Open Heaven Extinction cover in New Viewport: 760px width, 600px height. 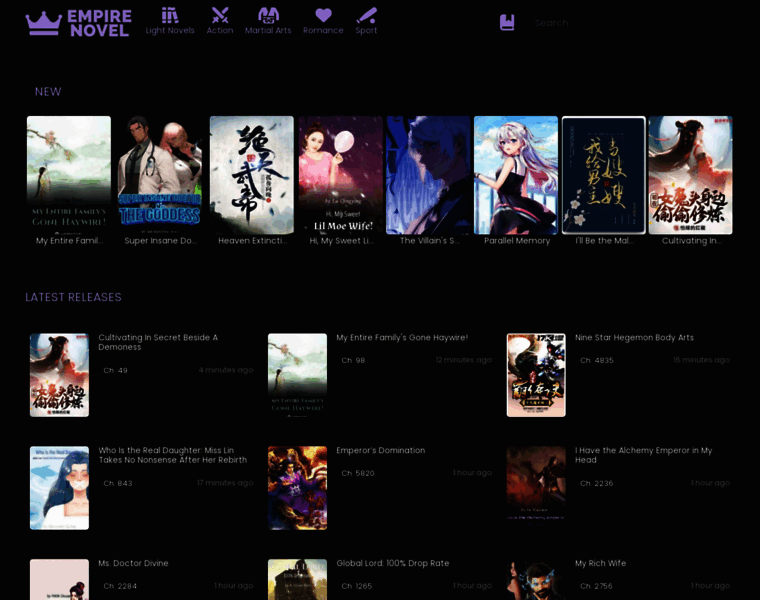252,175
